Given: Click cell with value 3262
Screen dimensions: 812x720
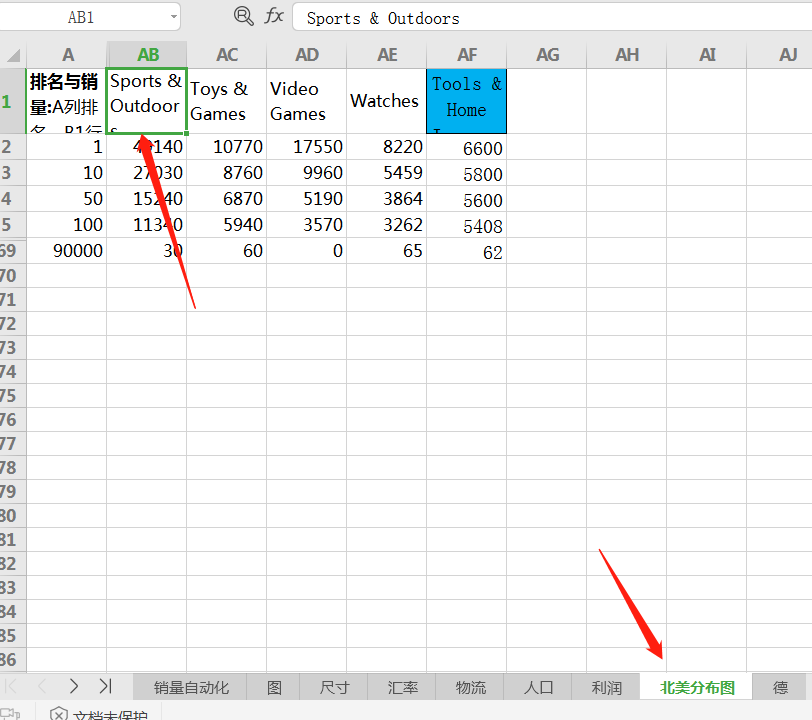Looking at the screenshot, I should coord(387,225).
